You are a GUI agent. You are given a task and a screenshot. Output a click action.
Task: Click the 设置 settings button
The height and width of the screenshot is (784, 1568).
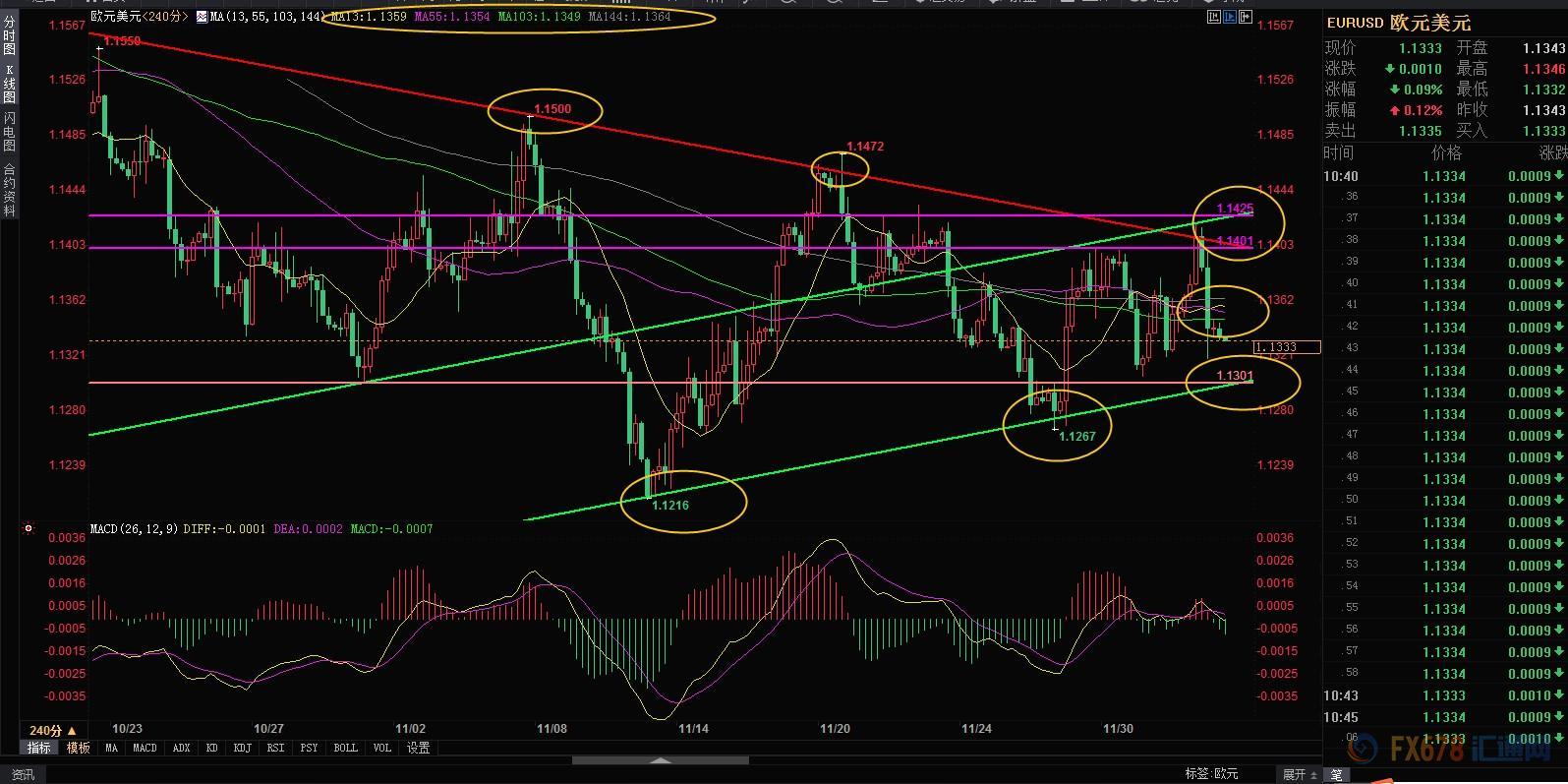pos(419,748)
